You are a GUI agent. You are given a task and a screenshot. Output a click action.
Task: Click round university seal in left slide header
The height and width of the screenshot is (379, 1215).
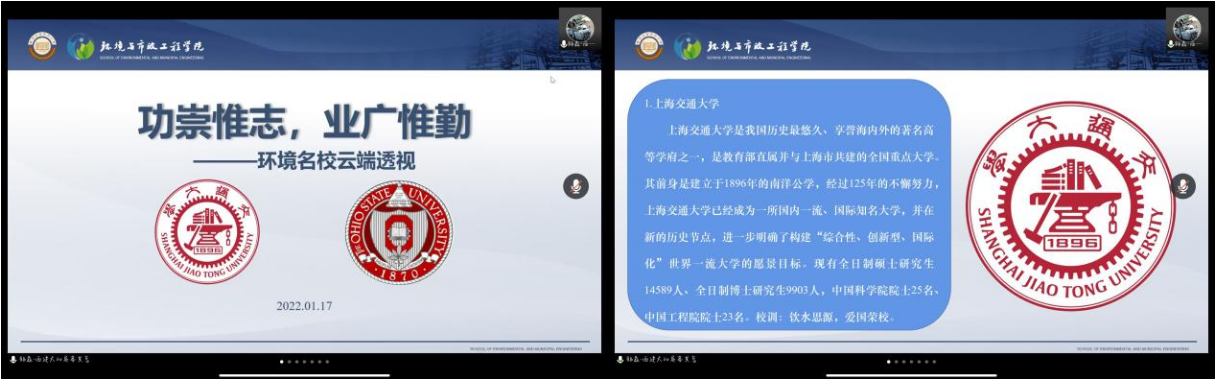click(42, 46)
